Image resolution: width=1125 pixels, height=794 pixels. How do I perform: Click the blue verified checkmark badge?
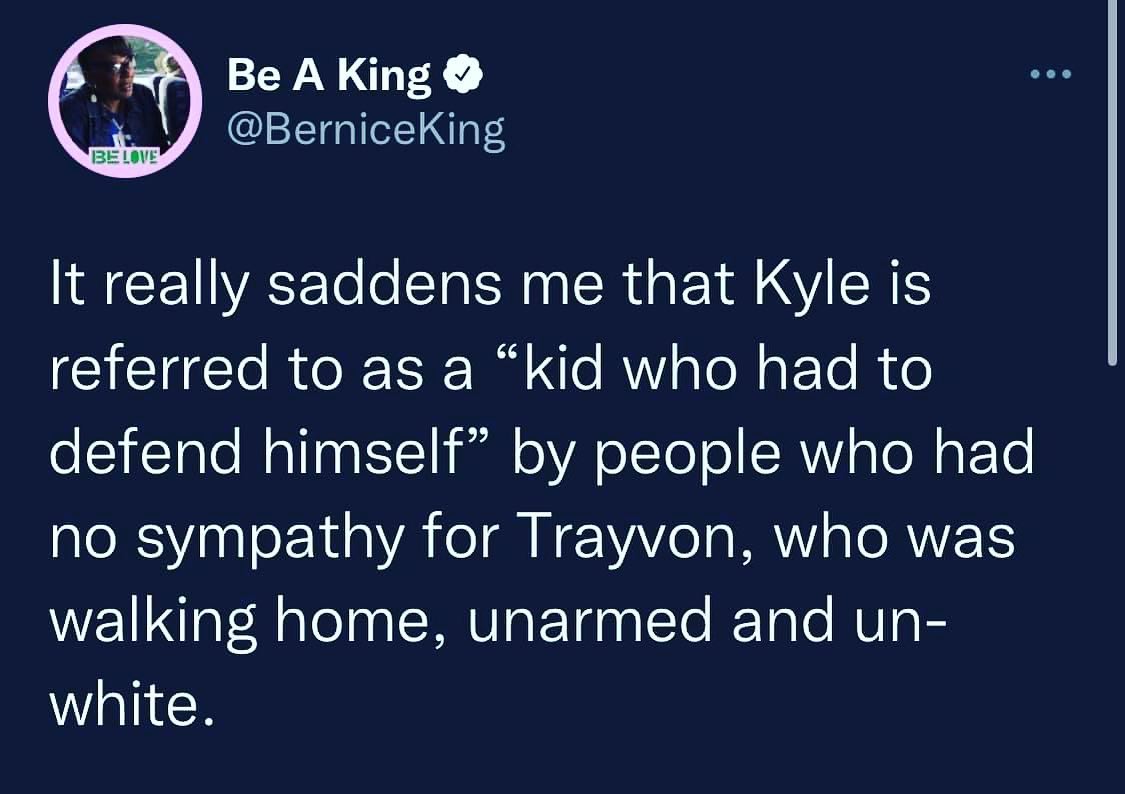tap(463, 75)
